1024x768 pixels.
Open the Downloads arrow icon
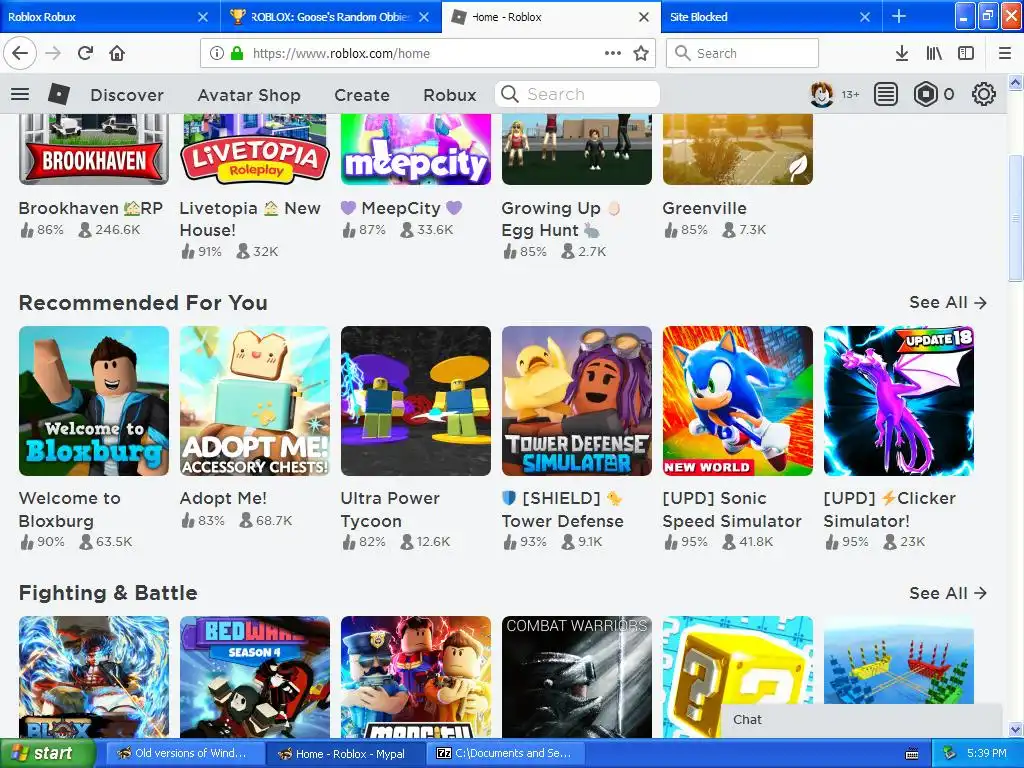pos(901,53)
